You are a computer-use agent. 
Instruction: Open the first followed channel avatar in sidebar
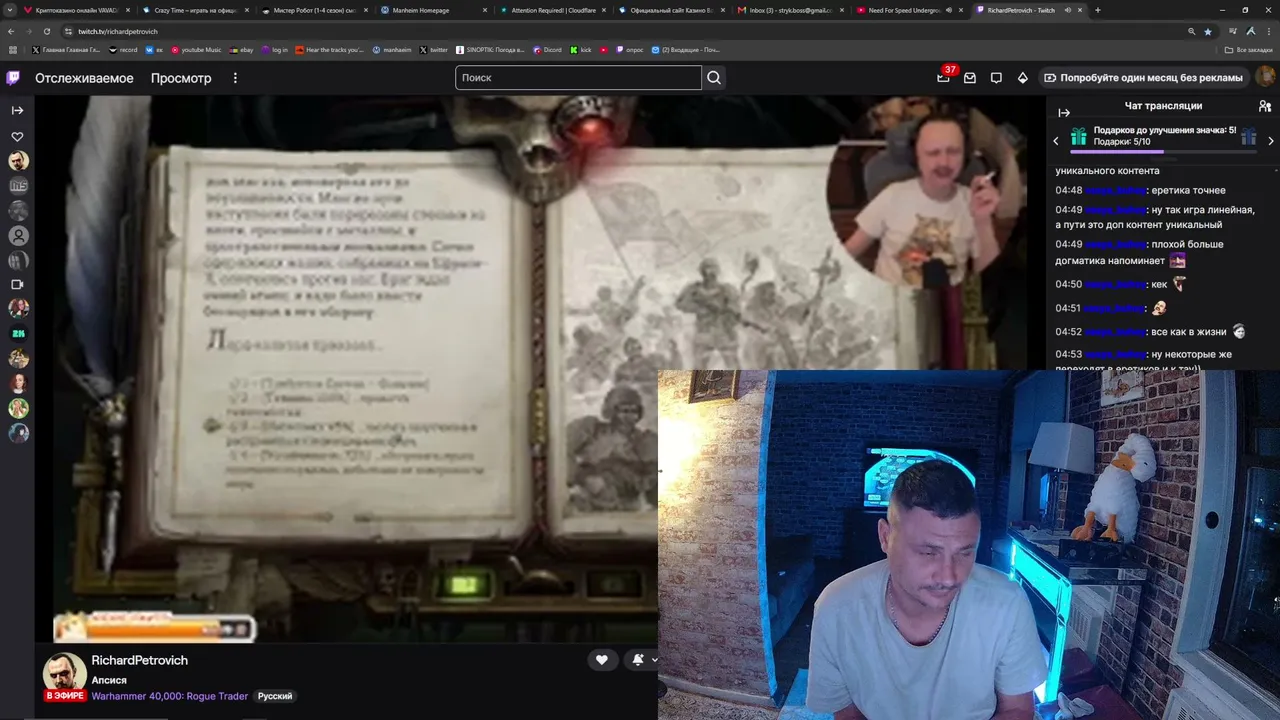18,161
